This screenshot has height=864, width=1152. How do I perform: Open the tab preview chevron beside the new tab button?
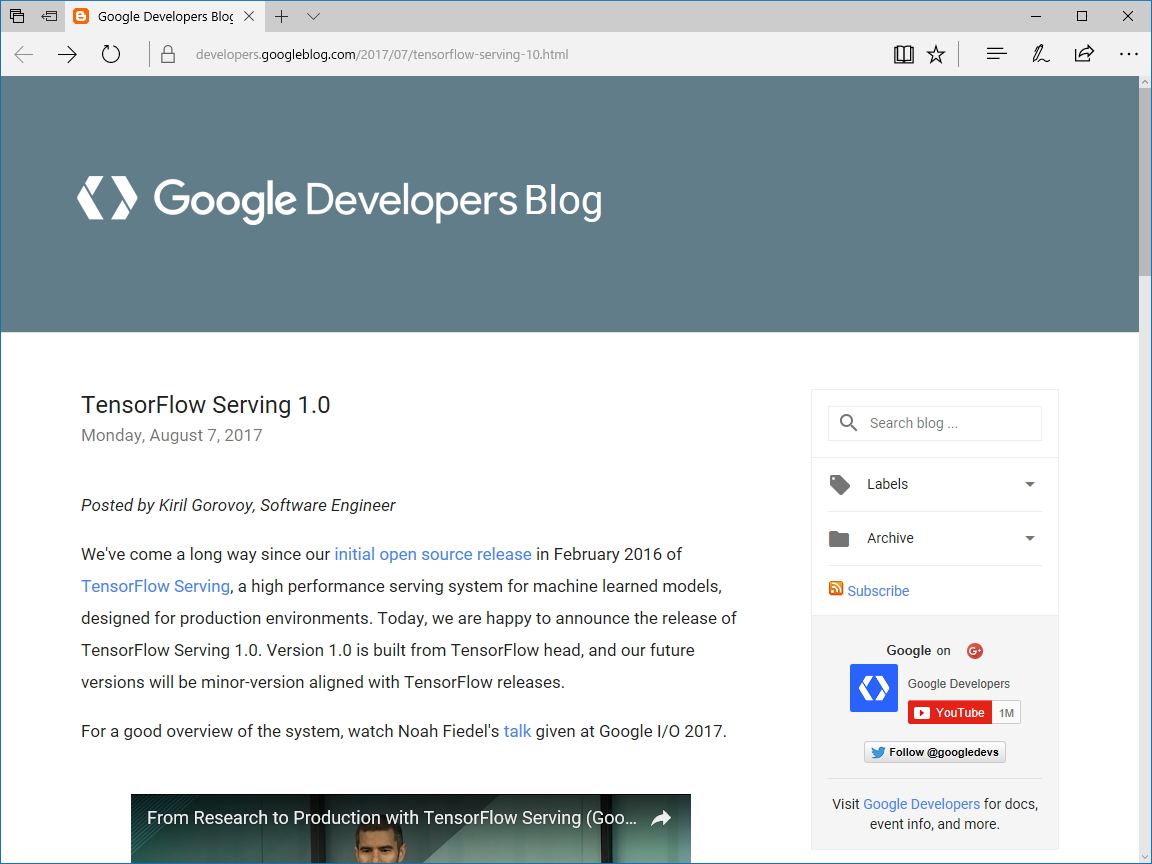tap(313, 17)
